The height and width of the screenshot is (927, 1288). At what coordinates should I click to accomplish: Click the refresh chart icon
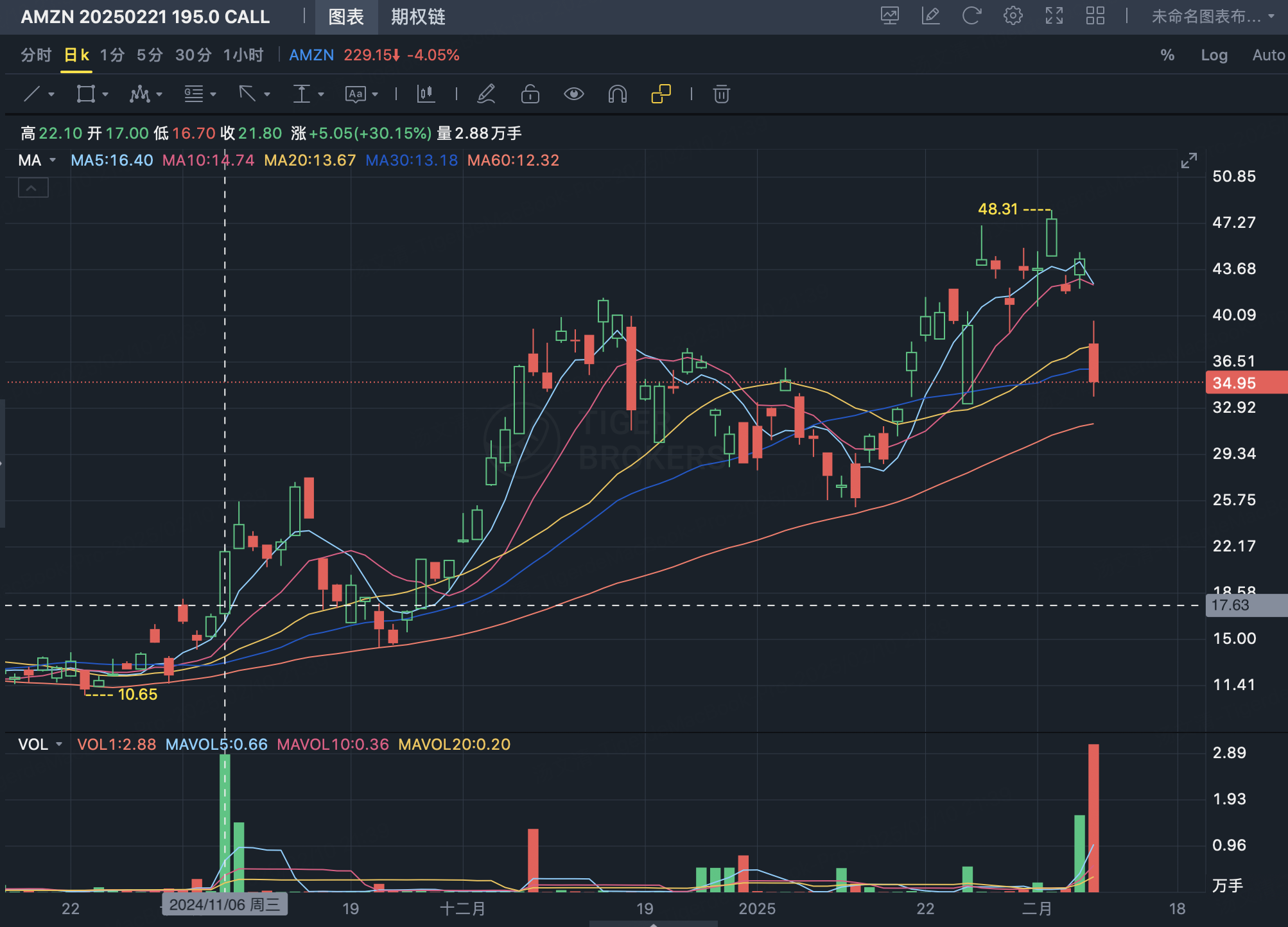click(x=971, y=16)
